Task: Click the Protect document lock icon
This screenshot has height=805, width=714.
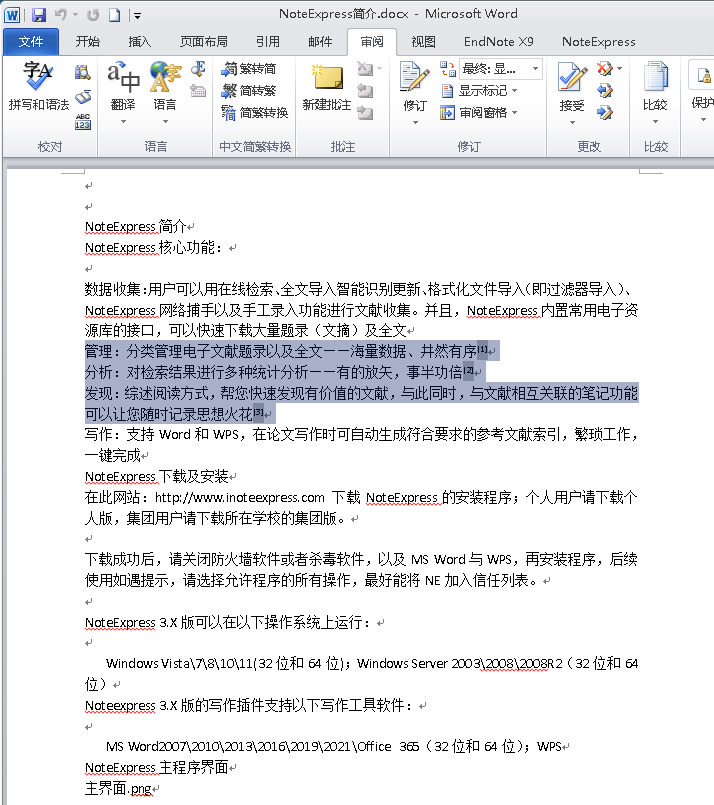Action: [703, 76]
